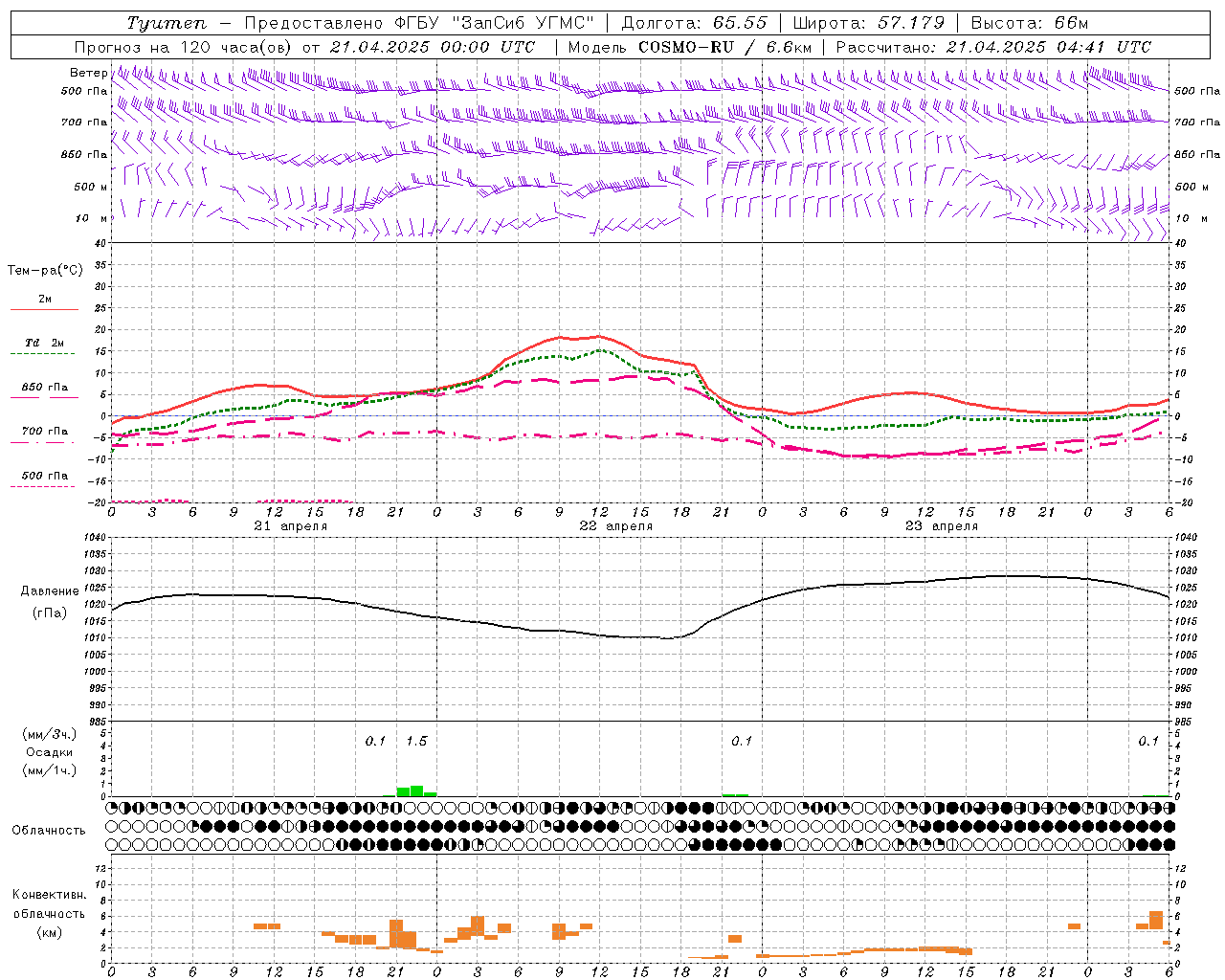Click the Tyumen station title
The height and width of the screenshot is (980, 1225).
(x=167, y=23)
